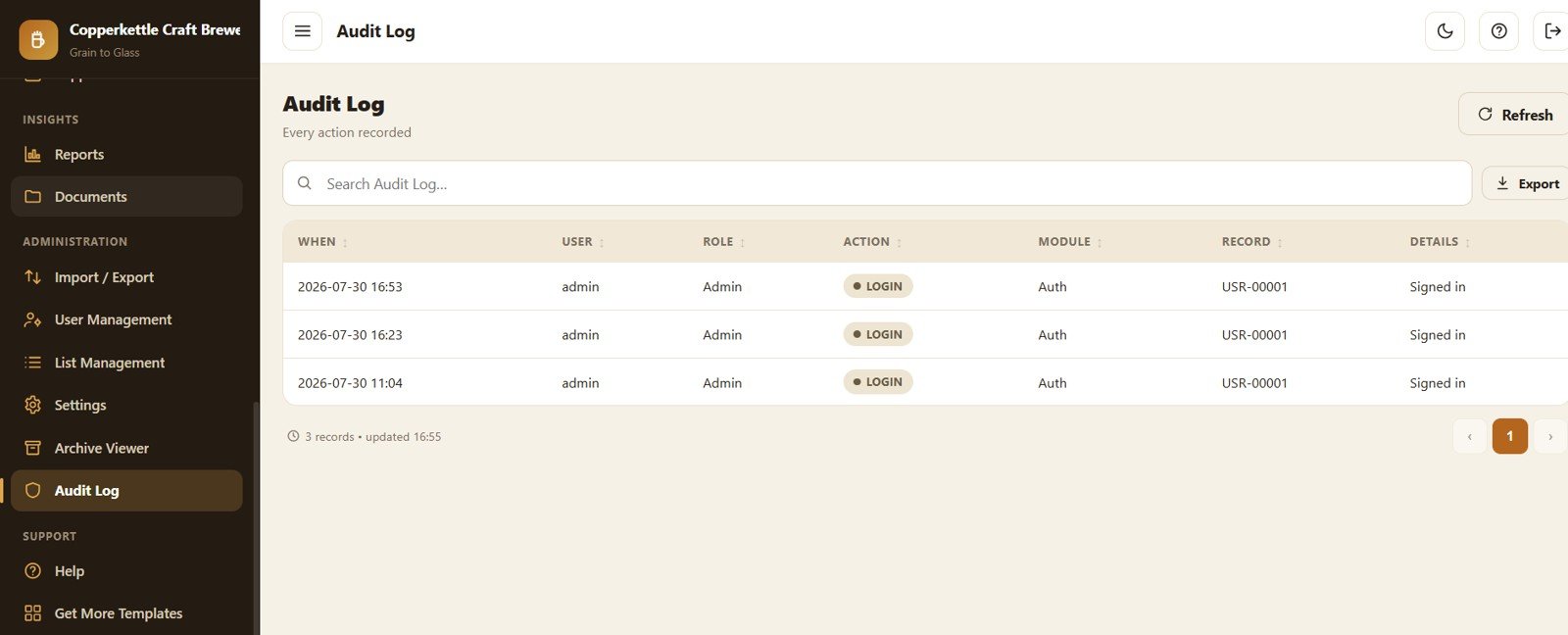The height and width of the screenshot is (635, 1568).
Task: Click USR-00001 in the 16:53 row
Action: point(1254,287)
